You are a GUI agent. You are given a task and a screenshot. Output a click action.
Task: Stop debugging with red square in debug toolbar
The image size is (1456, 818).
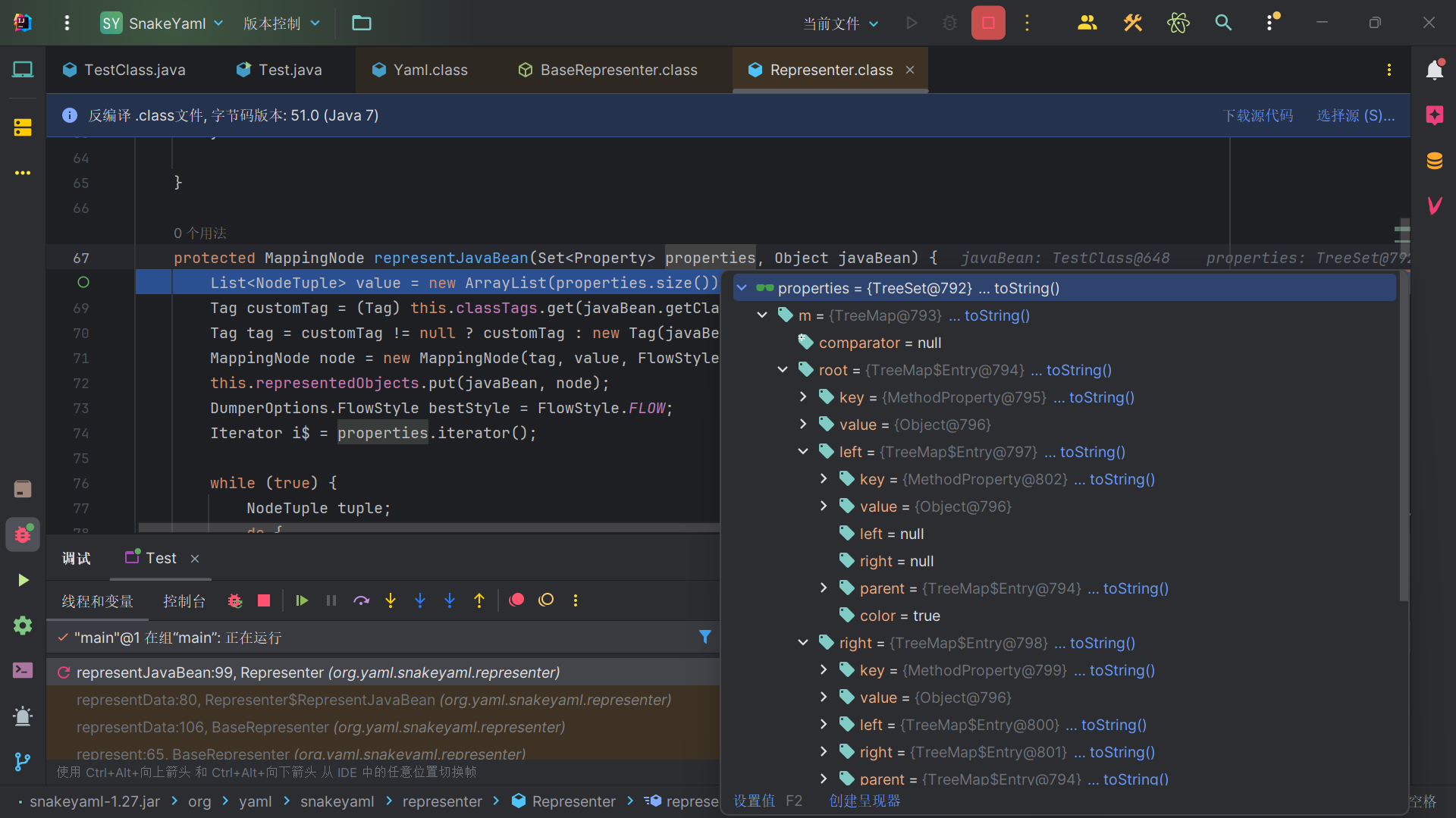pyautogui.click(x=264, y=600)
